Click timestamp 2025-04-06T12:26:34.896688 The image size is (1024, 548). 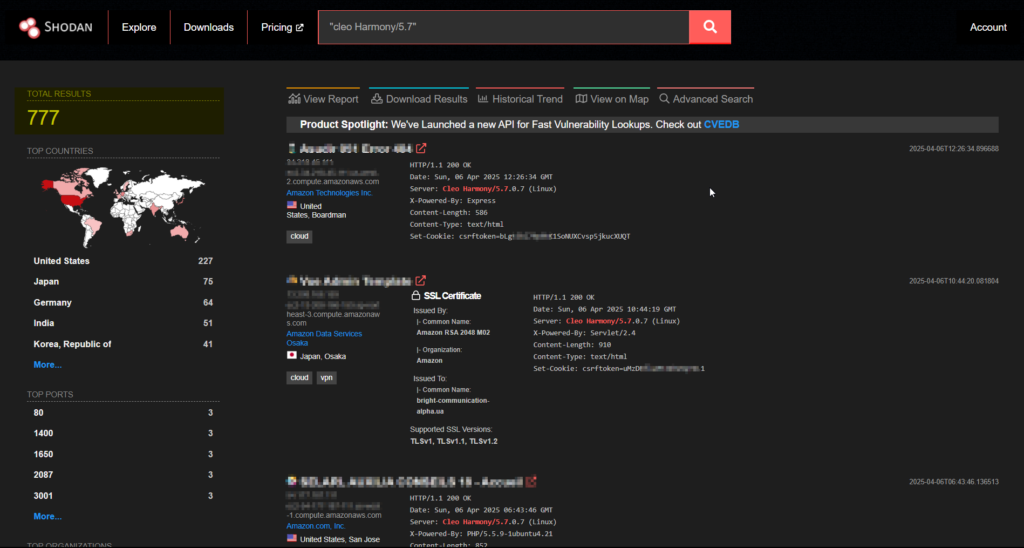(x=953, y=149)
